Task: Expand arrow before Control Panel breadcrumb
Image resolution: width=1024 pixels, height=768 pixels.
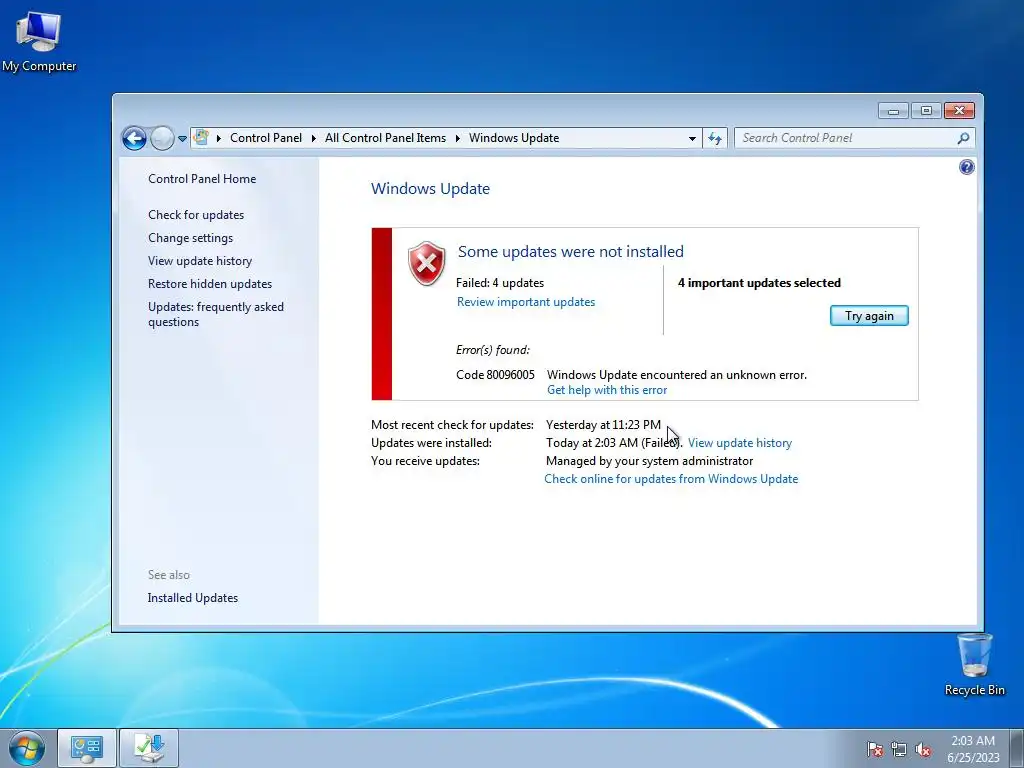Action: pyautogui.click(x=219, y=138)
